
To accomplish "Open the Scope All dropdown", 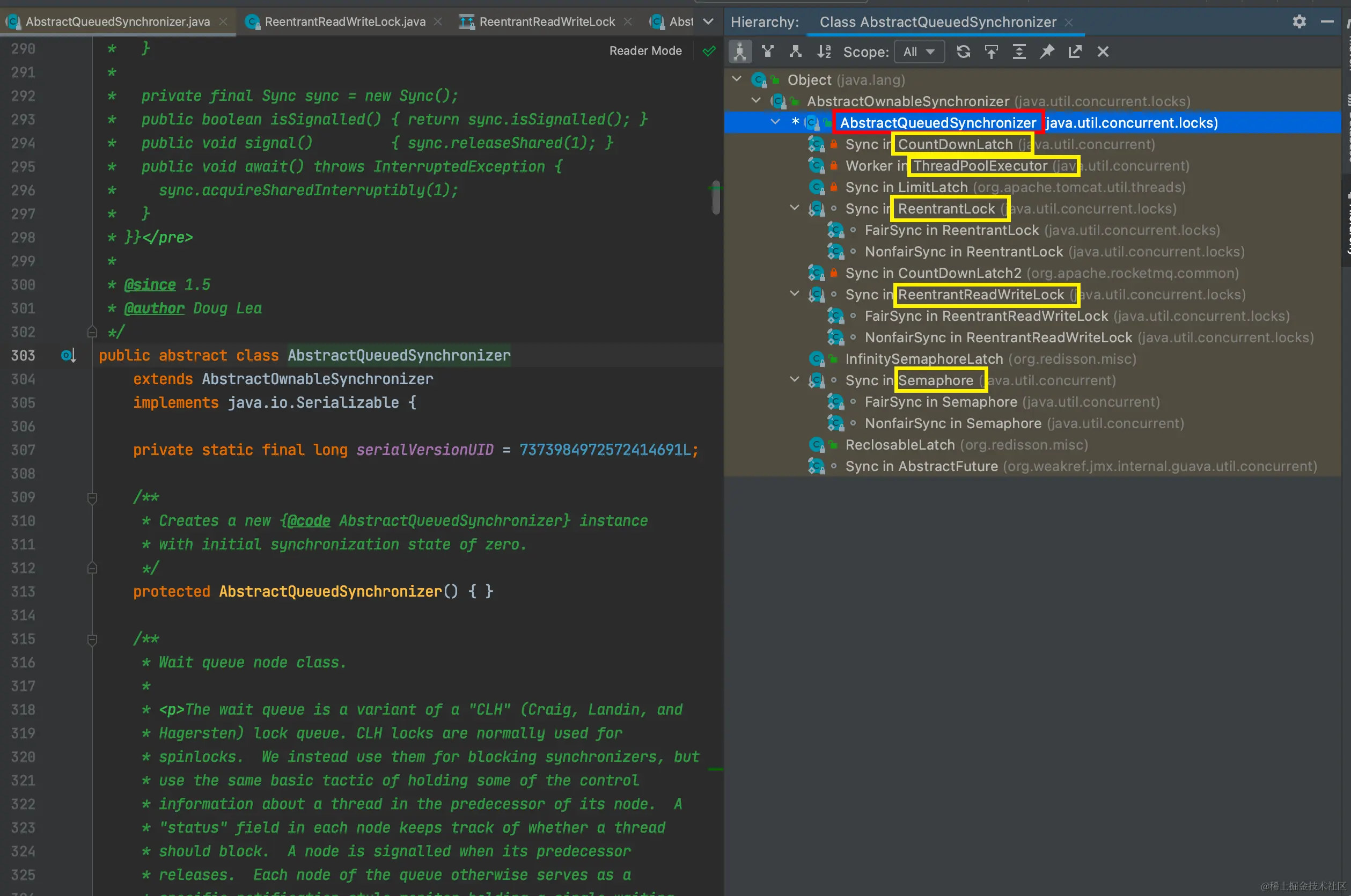I will pyautogui.click(x=919, y=52).
